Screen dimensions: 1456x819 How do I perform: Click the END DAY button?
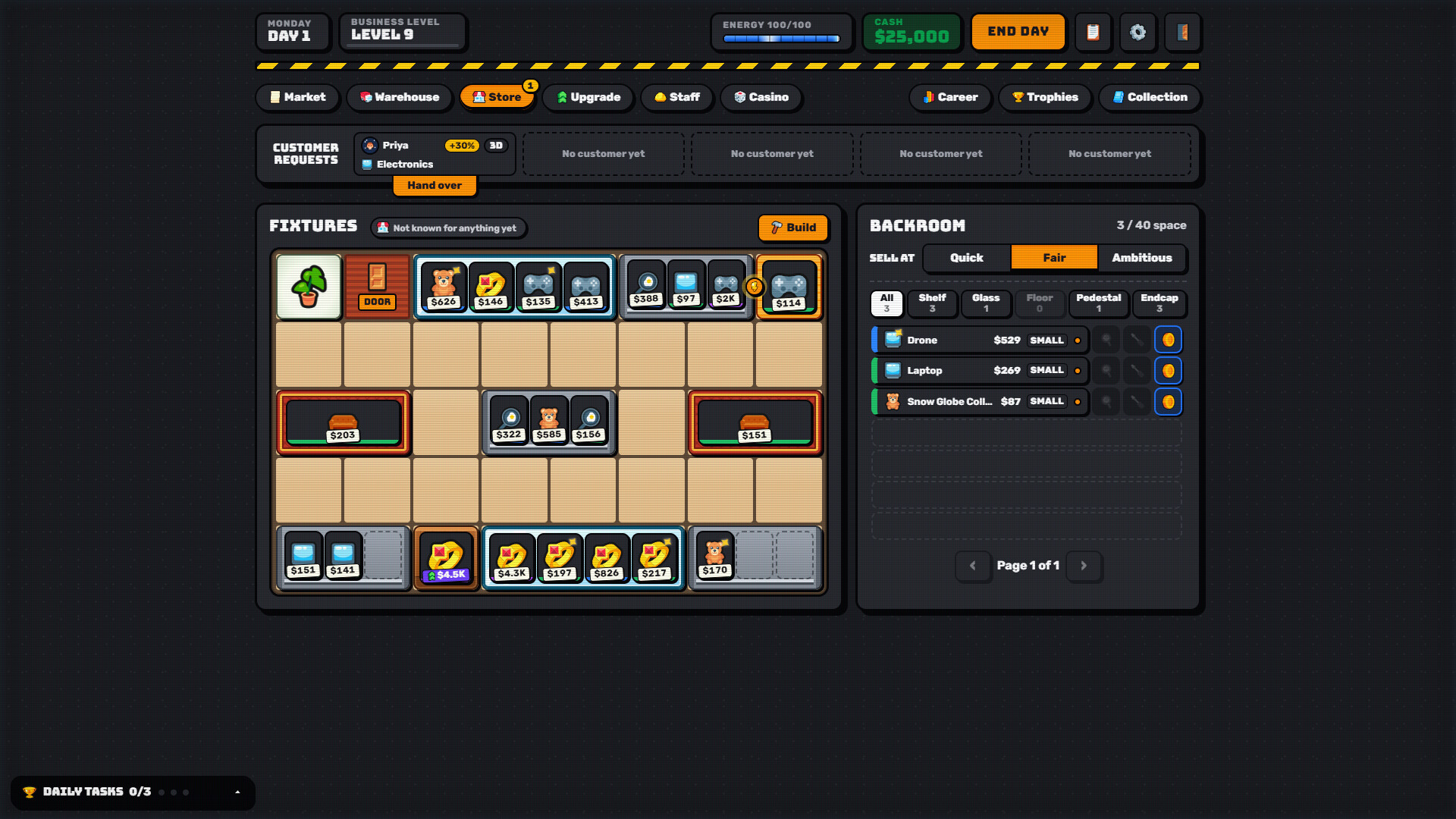(x=1018, y=32)
